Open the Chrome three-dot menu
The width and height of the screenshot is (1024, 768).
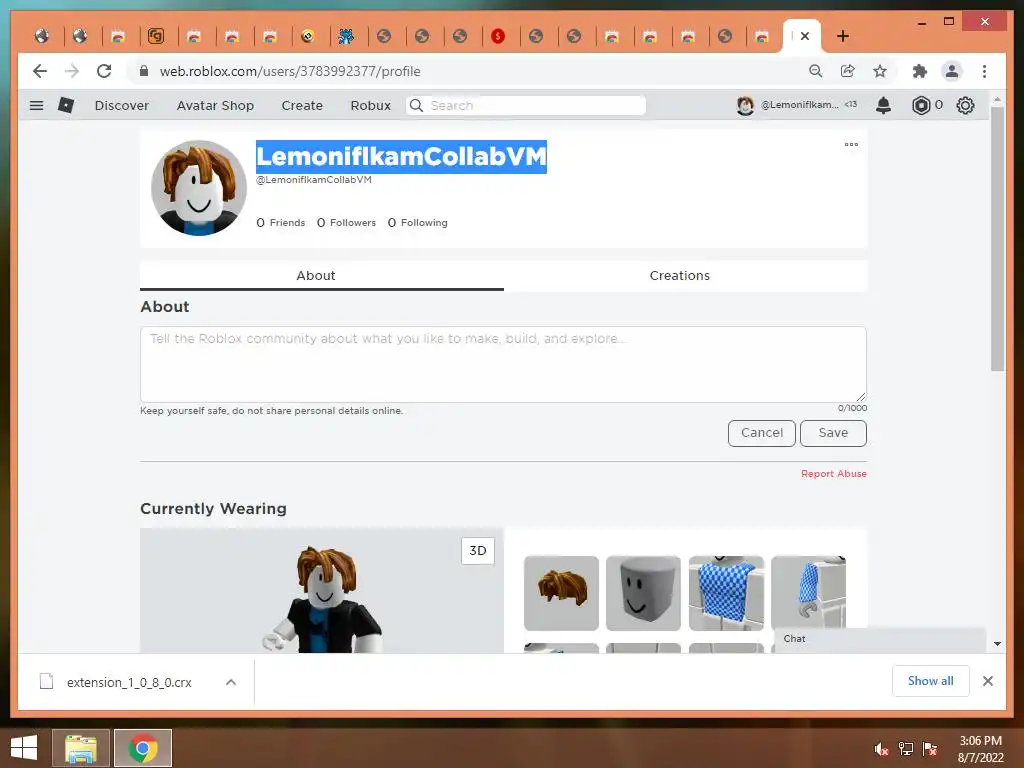pos(984,71)
